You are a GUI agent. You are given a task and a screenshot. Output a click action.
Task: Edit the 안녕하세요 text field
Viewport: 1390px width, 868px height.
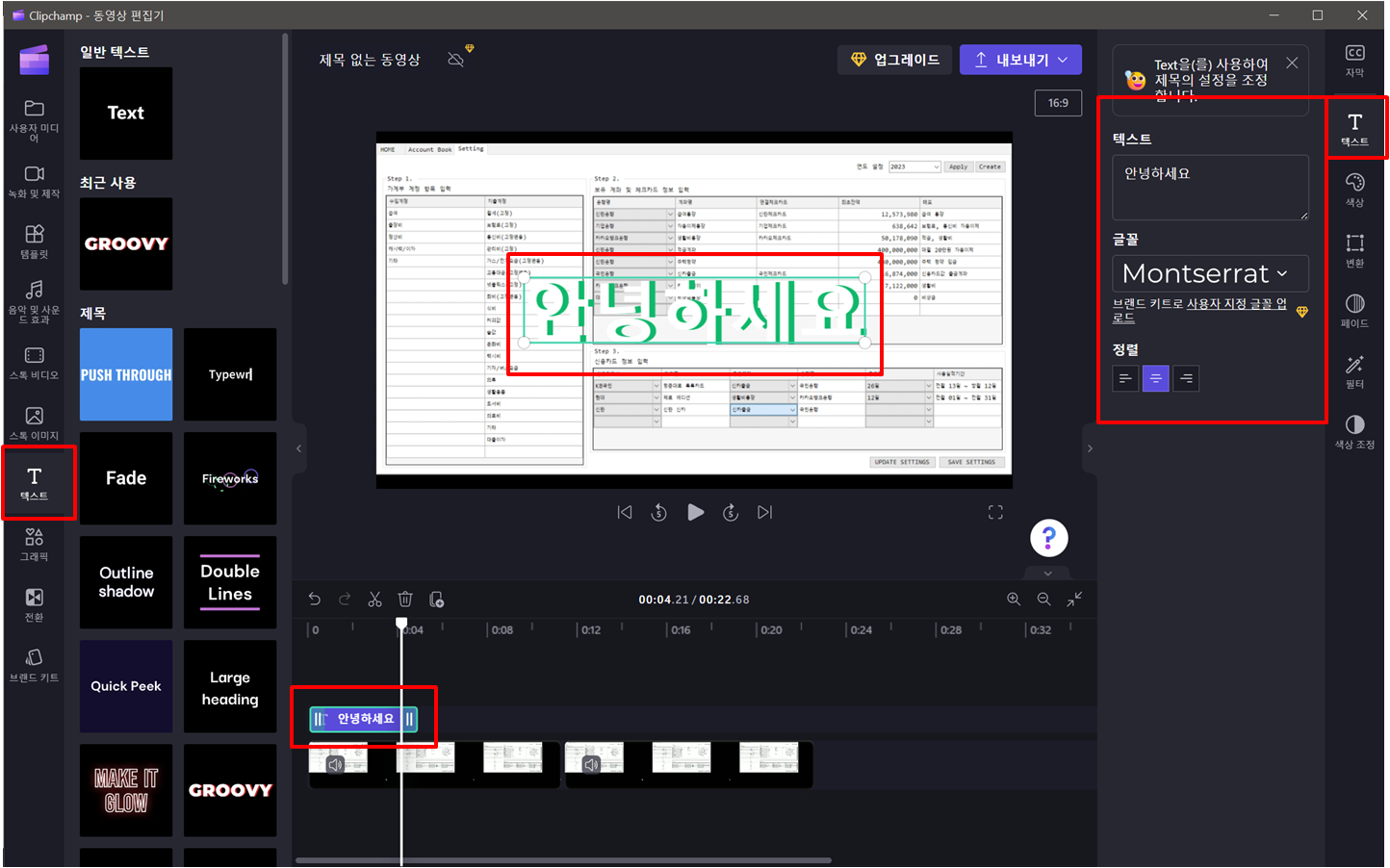click(1210, 188)
